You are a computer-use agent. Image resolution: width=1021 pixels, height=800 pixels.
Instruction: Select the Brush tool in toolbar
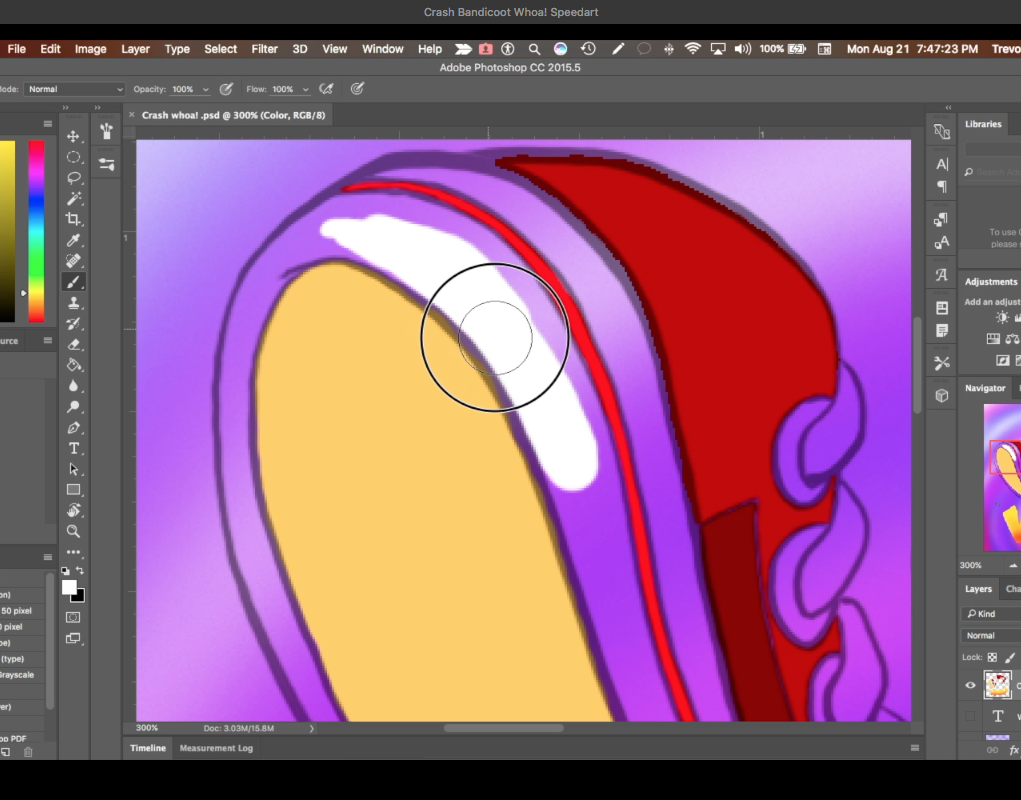point(74,282)
